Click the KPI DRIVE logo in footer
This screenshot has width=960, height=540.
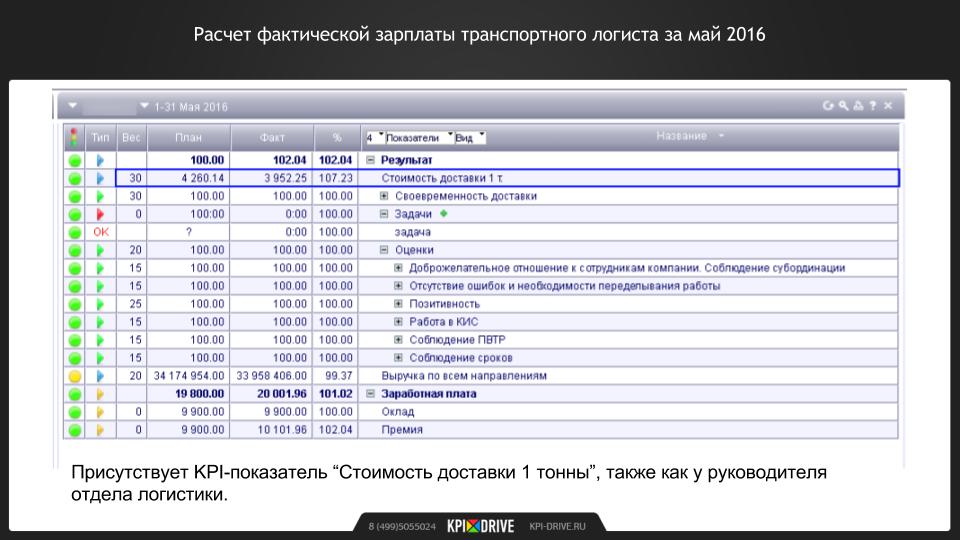(481, 526)
